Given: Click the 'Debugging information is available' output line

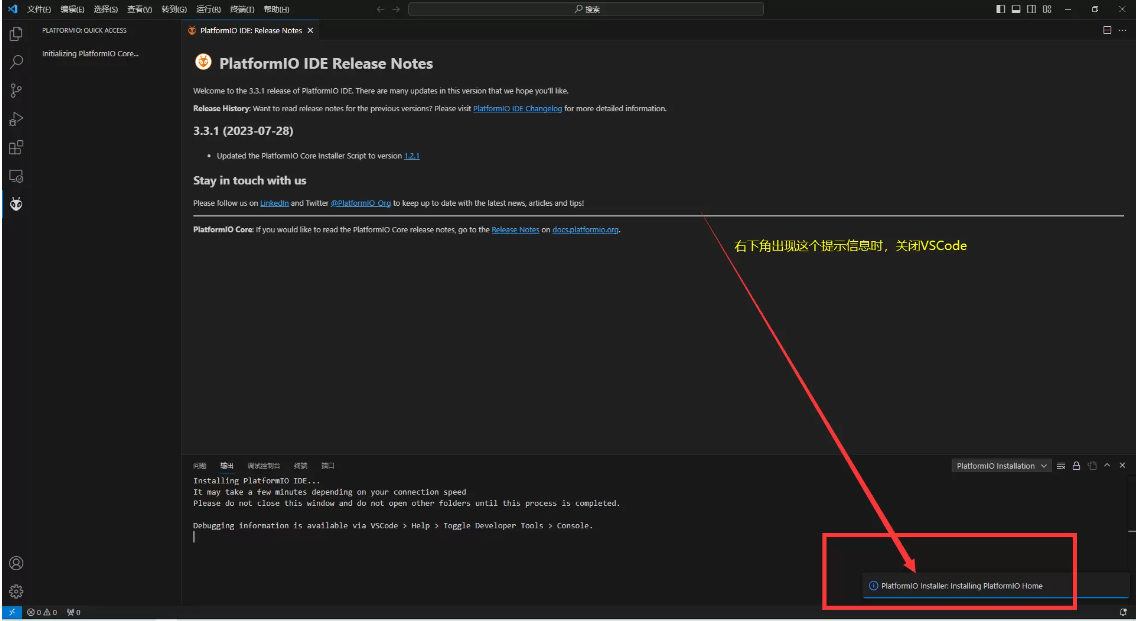Looking at the screenshot, I should 393,526.
